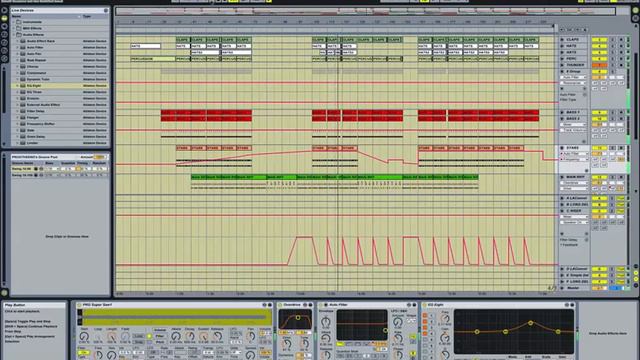Toggle the EQ Eight device activator

point(424,305)
